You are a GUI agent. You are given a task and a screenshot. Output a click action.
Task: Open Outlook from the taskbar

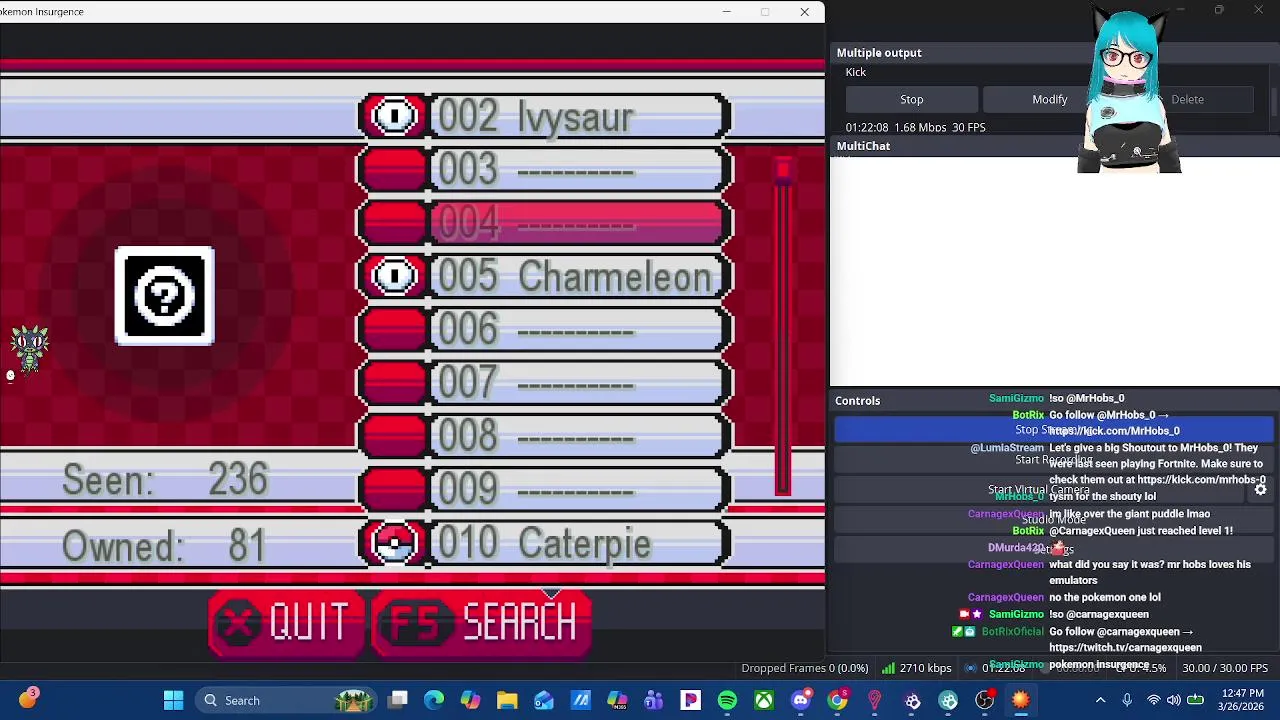[x=544, y=700]
